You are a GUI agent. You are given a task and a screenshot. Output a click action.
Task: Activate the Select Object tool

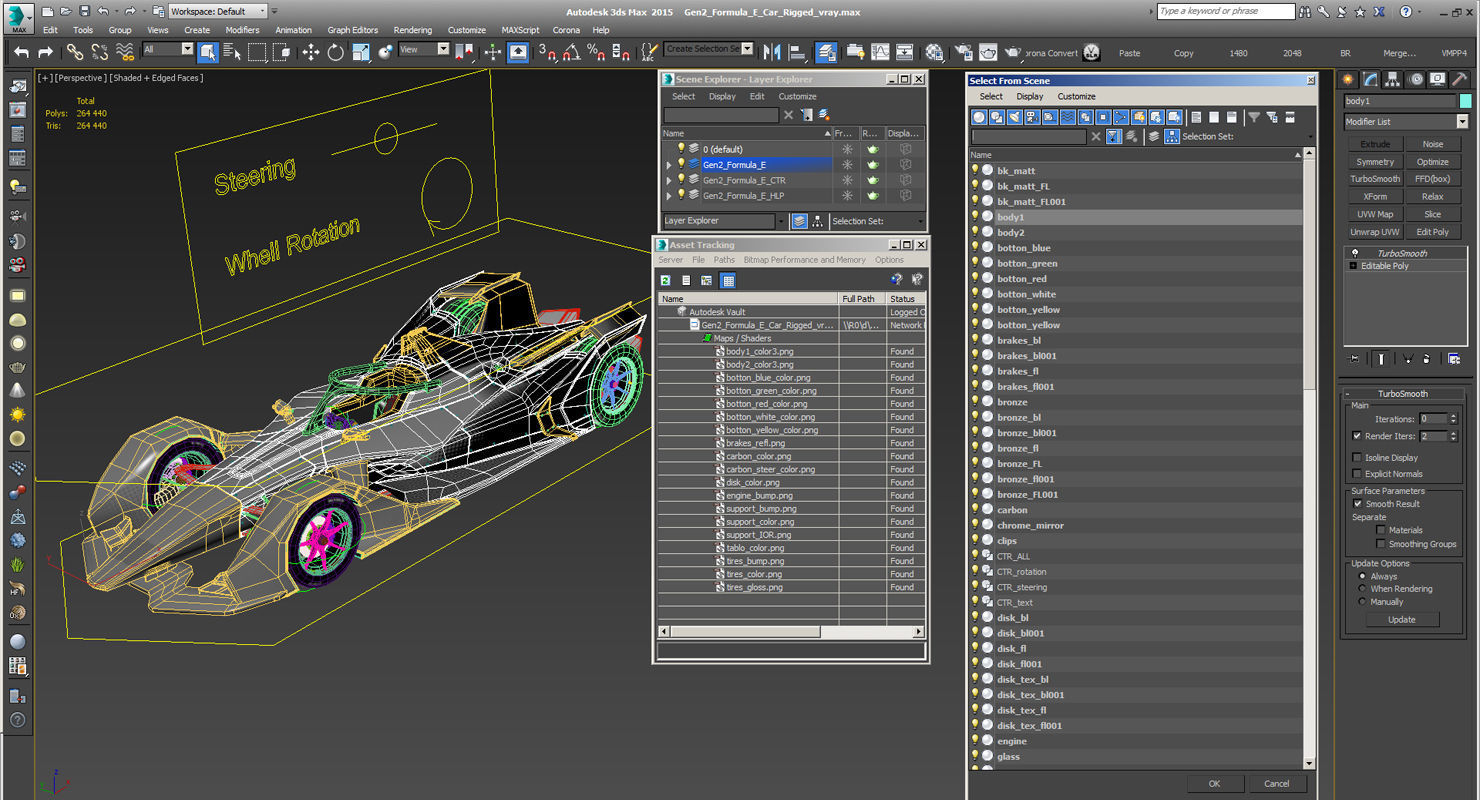(207, 52)
